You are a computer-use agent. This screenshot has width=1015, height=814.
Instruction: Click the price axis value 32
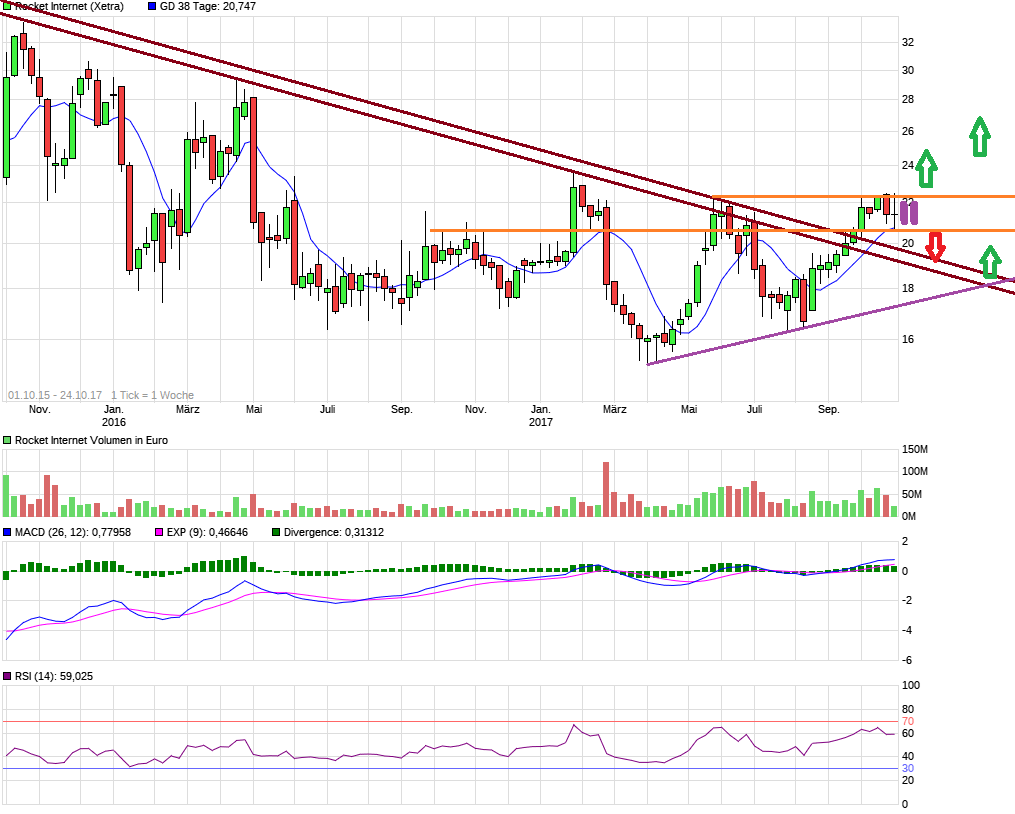pos(908,42)
